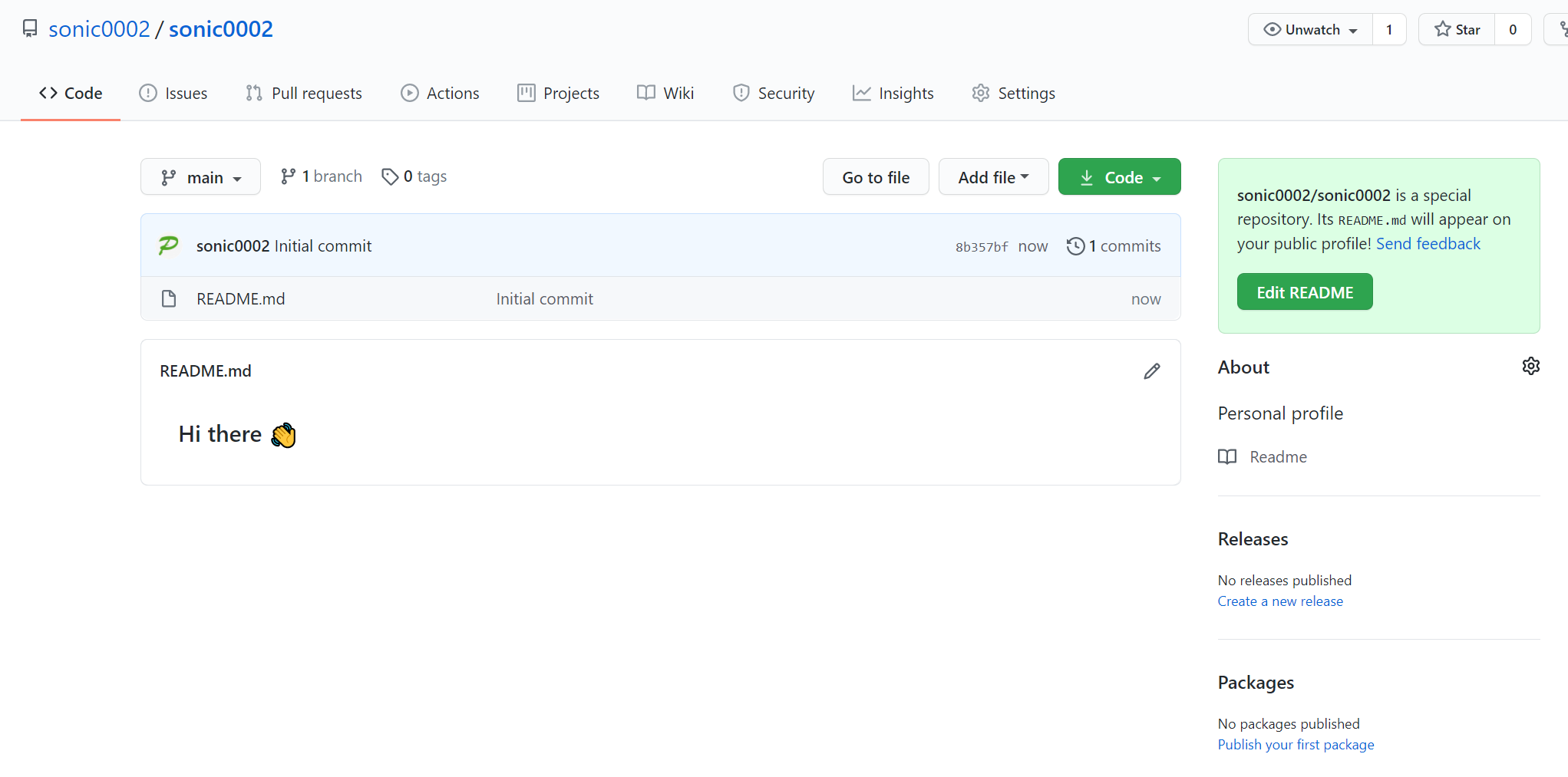Click the README.md preview title
The height and width of the screenshot is (777, 1568).
206,371
